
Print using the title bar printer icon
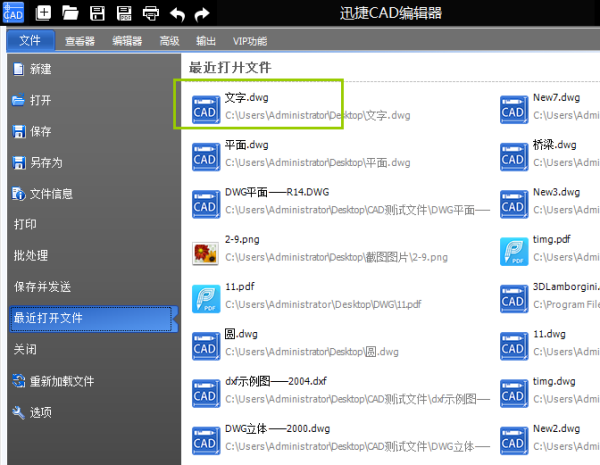151,13
